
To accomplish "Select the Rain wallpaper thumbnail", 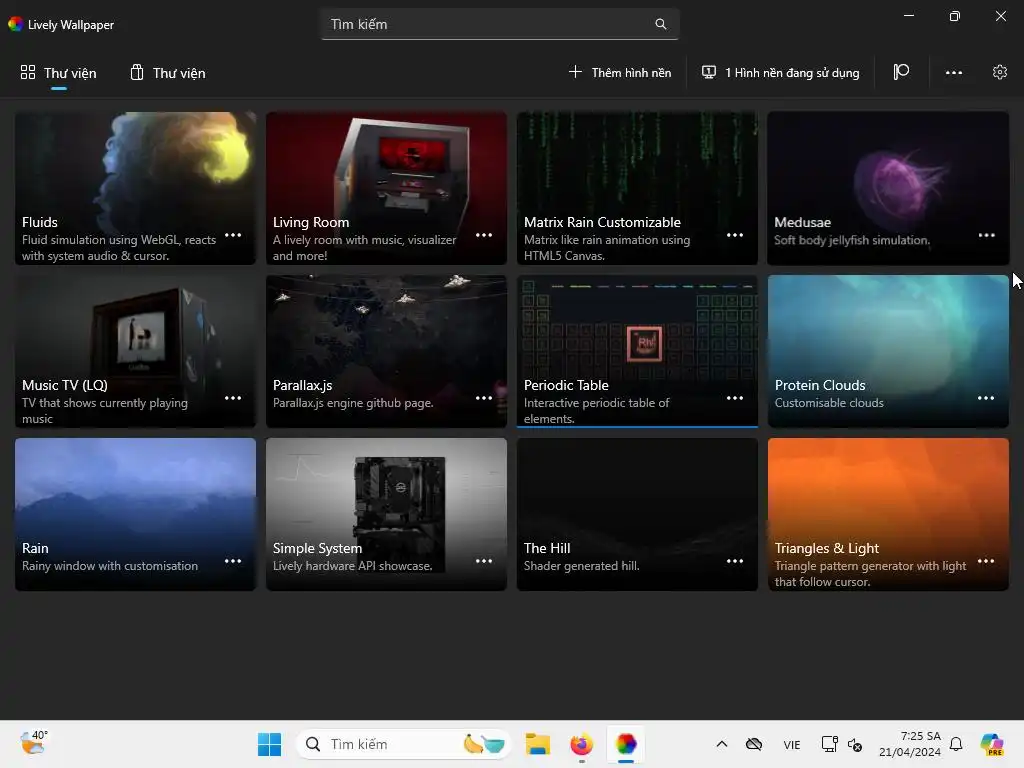I will [x=135, y=514].
